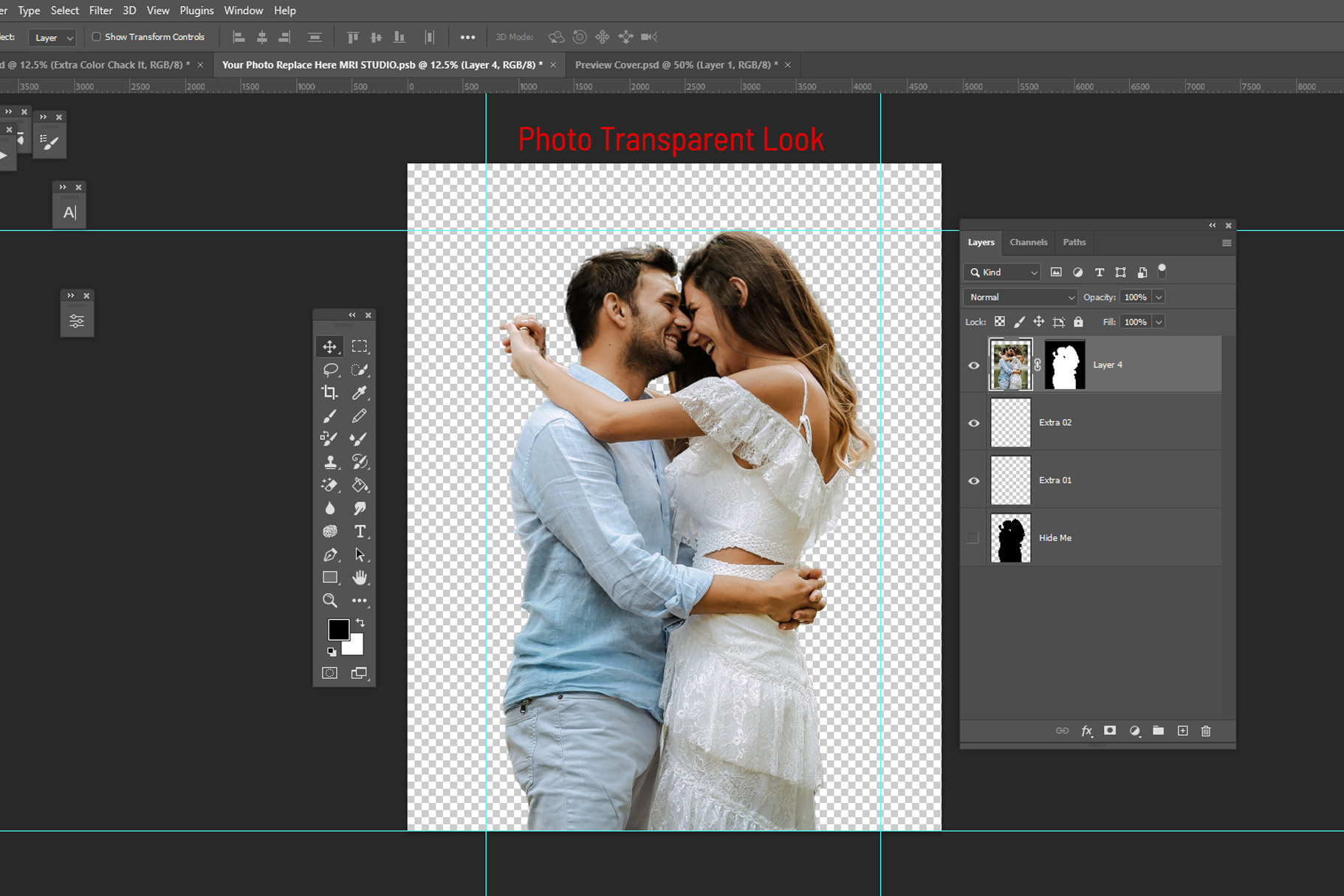Create a new layer icon

click(1182, 731)
